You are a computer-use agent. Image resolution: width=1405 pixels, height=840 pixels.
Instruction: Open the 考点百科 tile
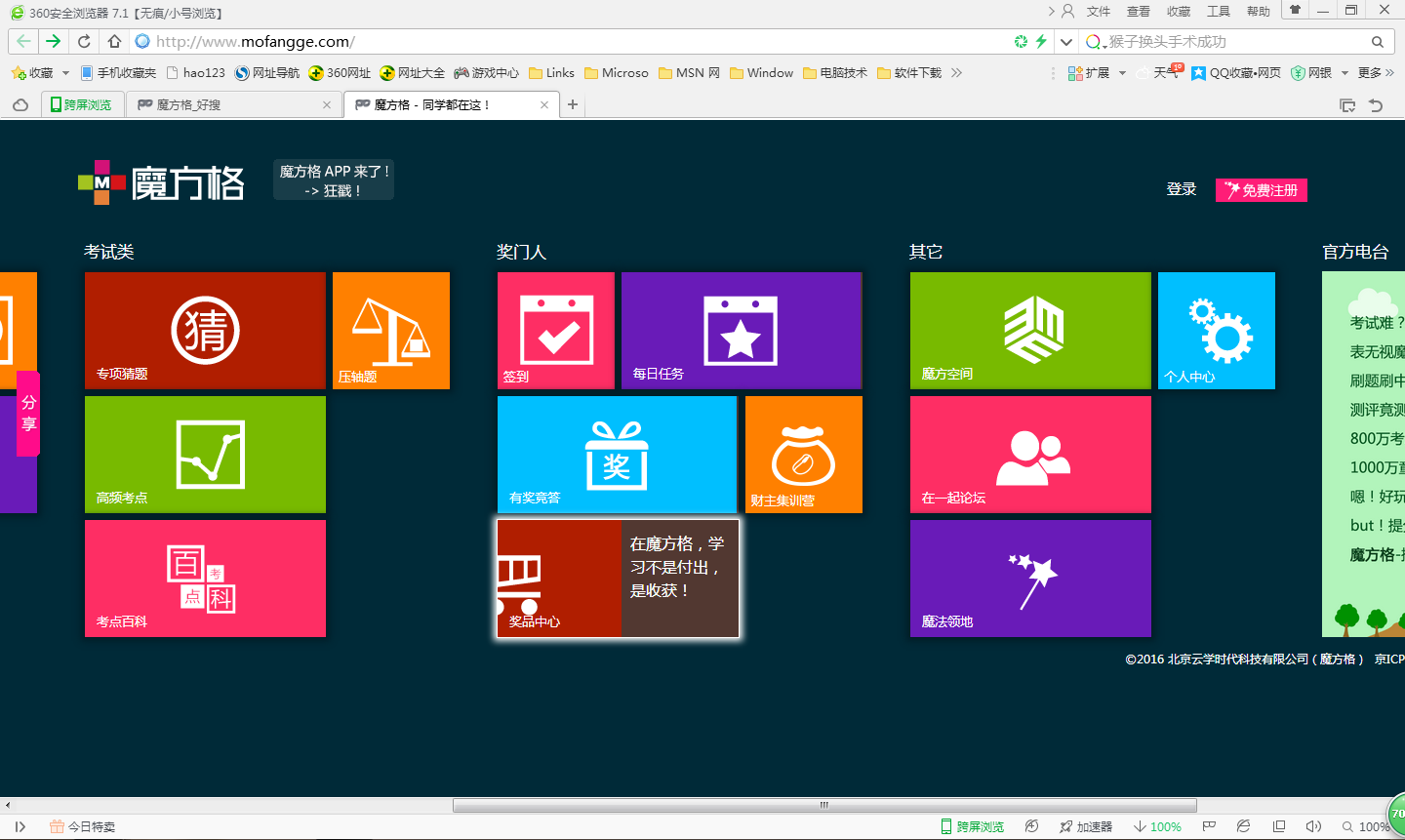click(205, 579)
